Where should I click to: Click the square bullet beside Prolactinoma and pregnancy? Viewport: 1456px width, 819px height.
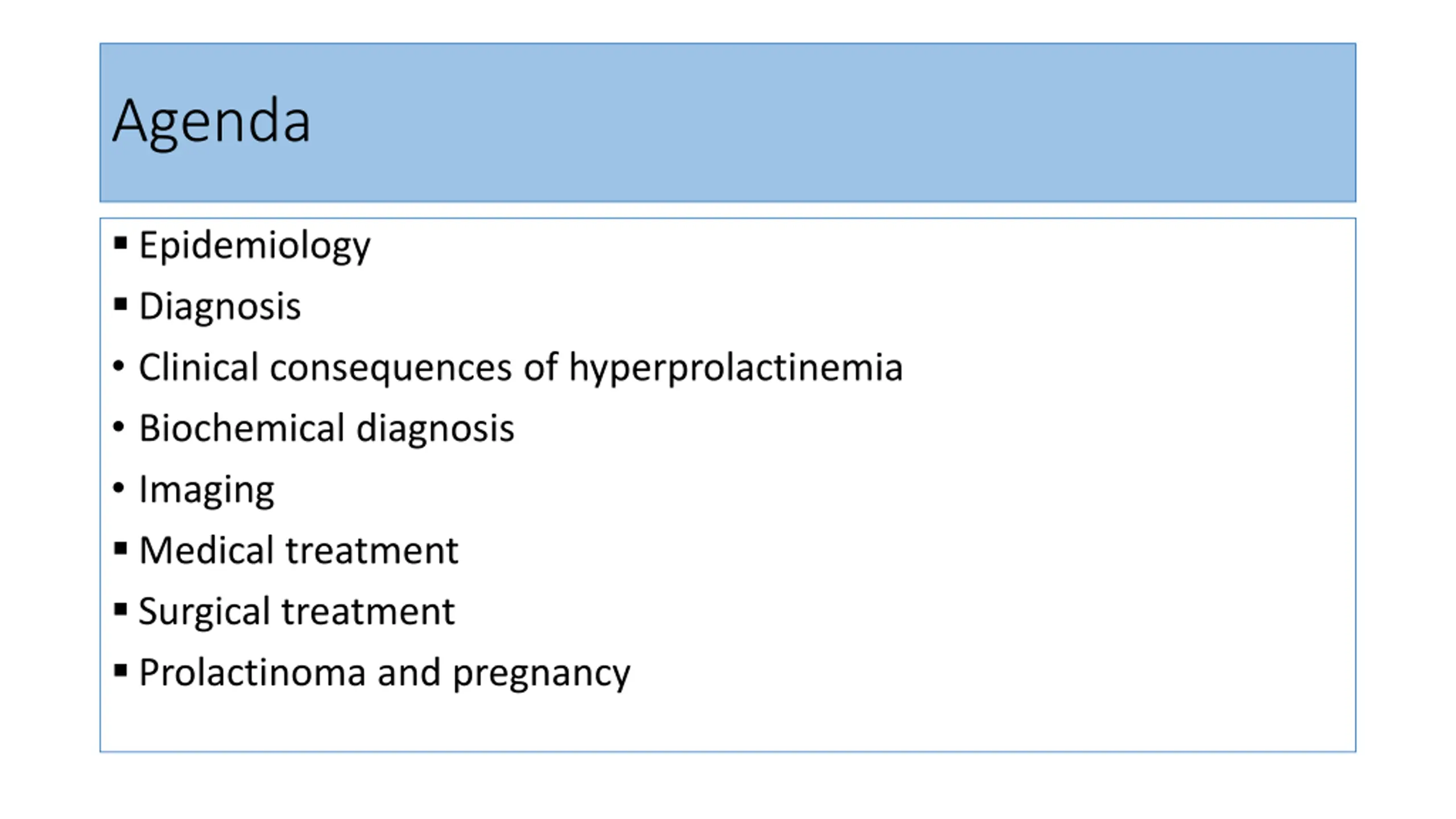(120, 671)
